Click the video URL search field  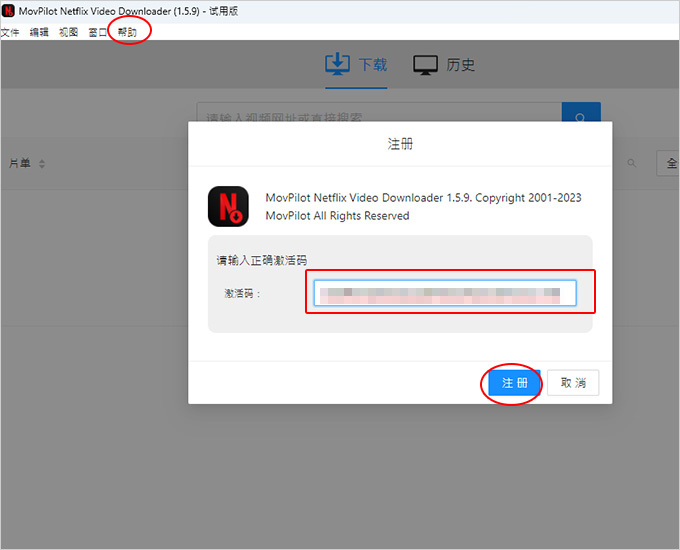pos(379,112)
